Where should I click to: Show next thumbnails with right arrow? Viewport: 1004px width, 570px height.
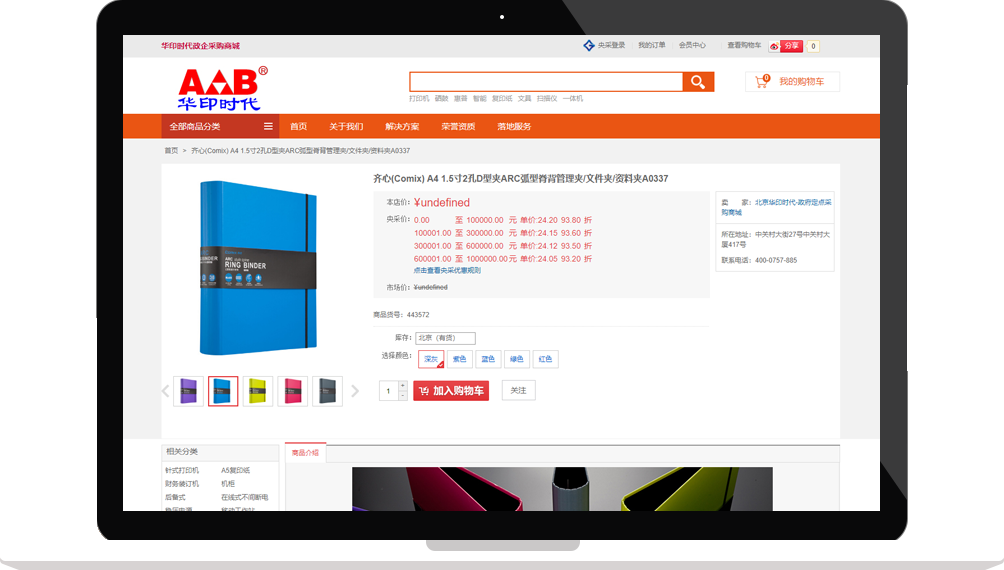click(x=354, y=391)
